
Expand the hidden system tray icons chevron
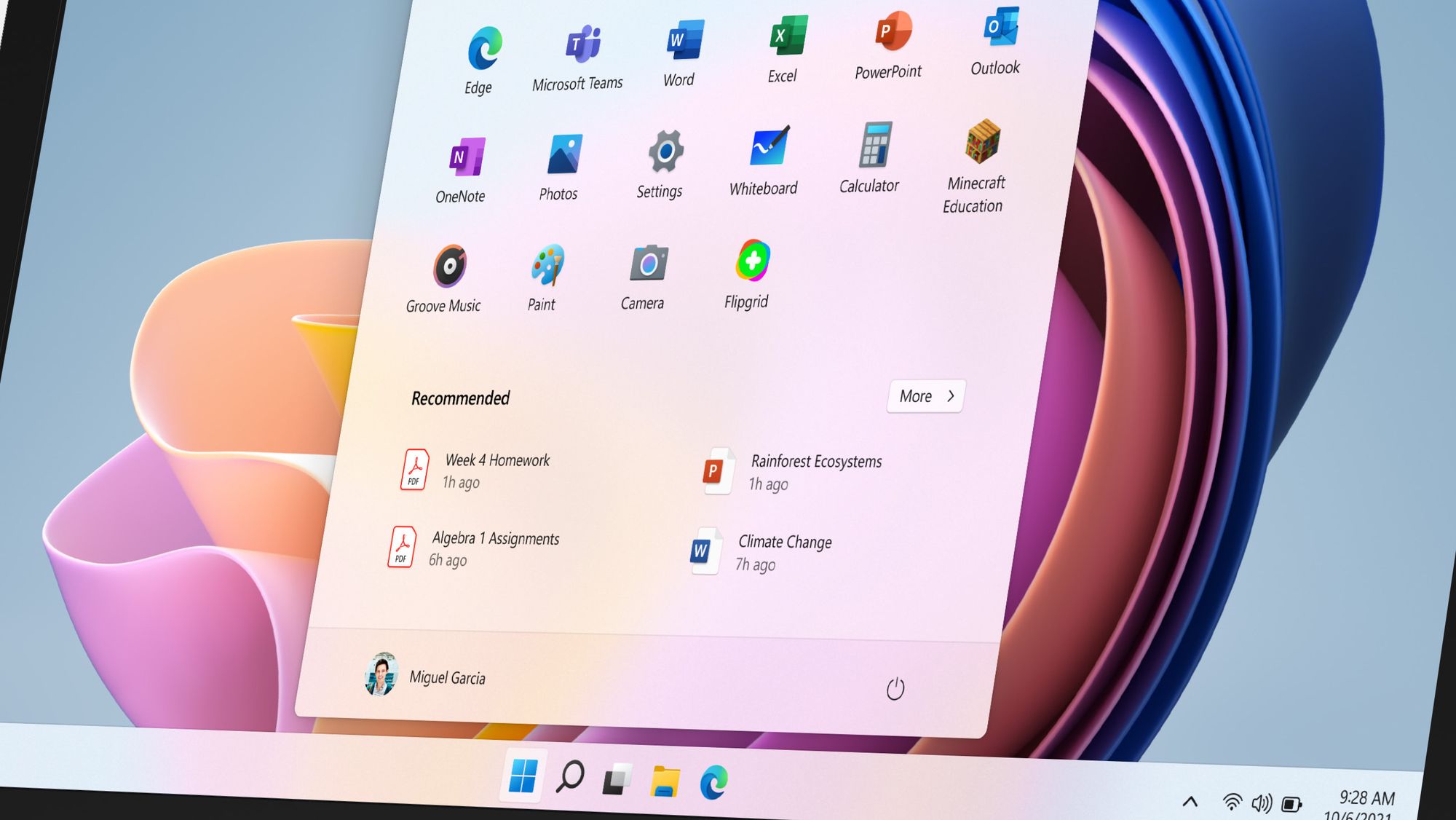(1190, 802)
